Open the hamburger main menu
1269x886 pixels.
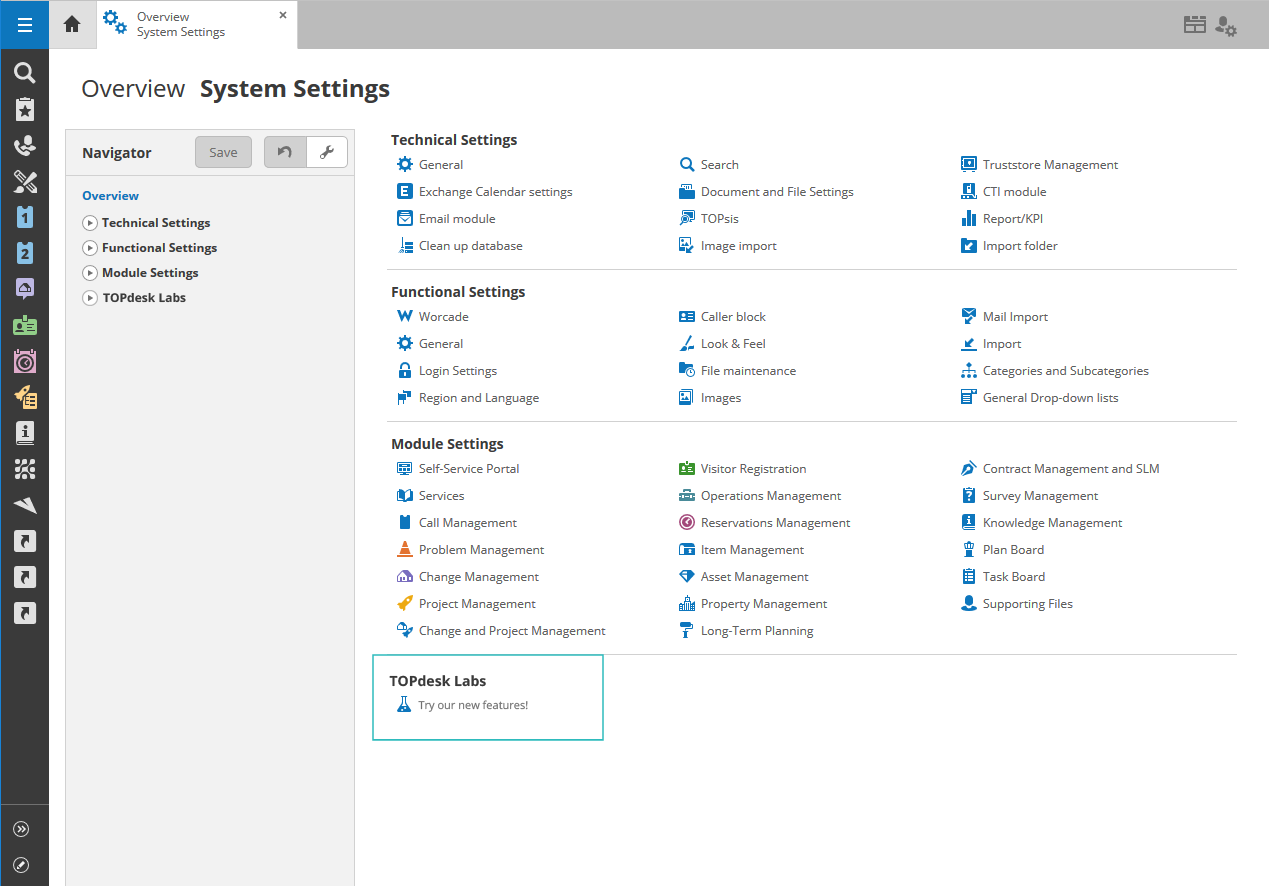tap(24, 25)
